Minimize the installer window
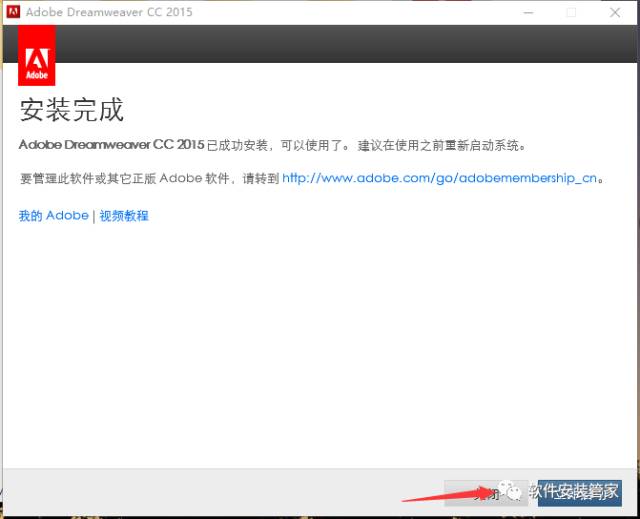 [525, 12]
